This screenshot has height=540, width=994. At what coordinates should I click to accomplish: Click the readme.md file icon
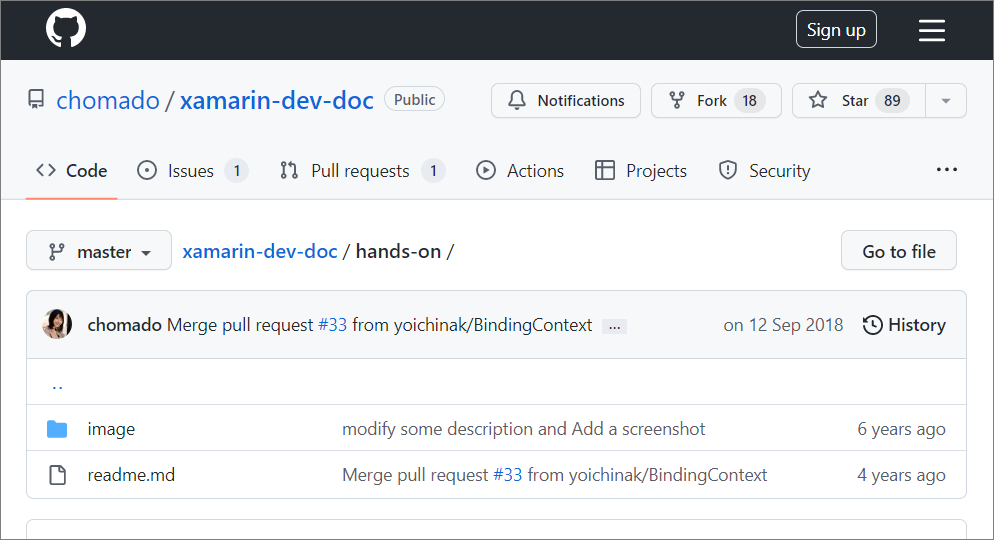pos(57,475)
